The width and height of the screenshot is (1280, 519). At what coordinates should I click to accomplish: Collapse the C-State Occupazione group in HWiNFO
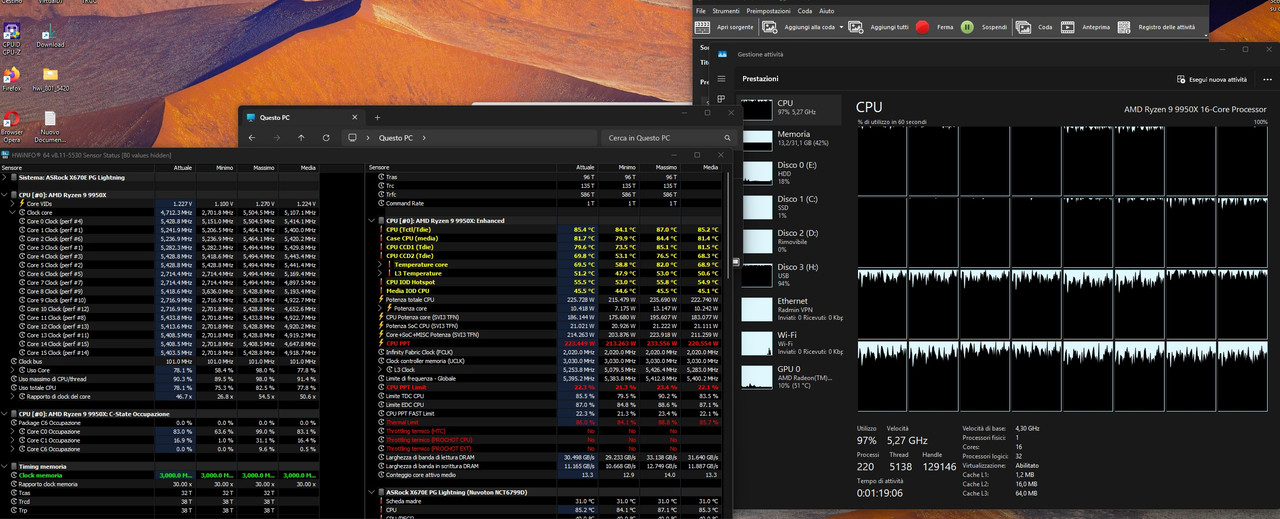pyautogui.click(x=4, y=414)
